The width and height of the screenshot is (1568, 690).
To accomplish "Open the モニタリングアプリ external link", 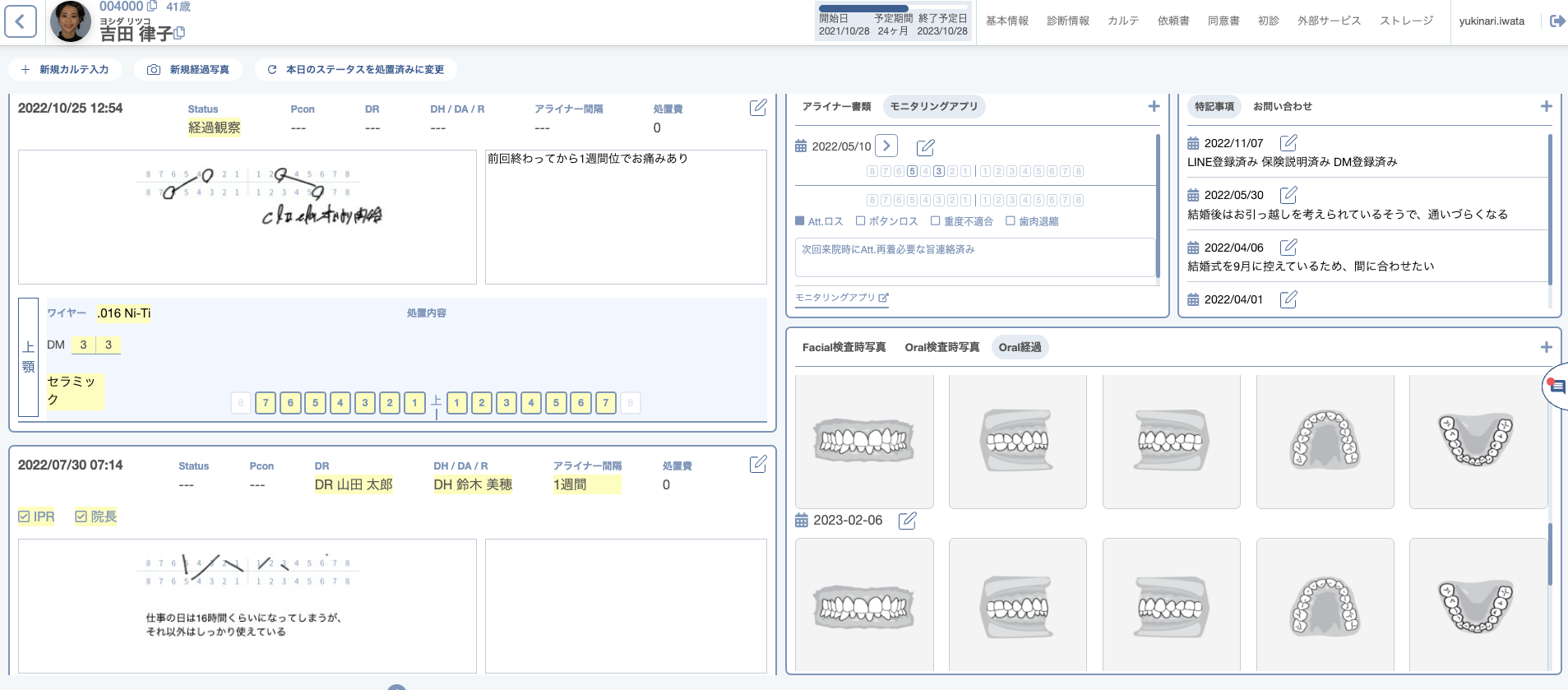I will tap(842, 298).
